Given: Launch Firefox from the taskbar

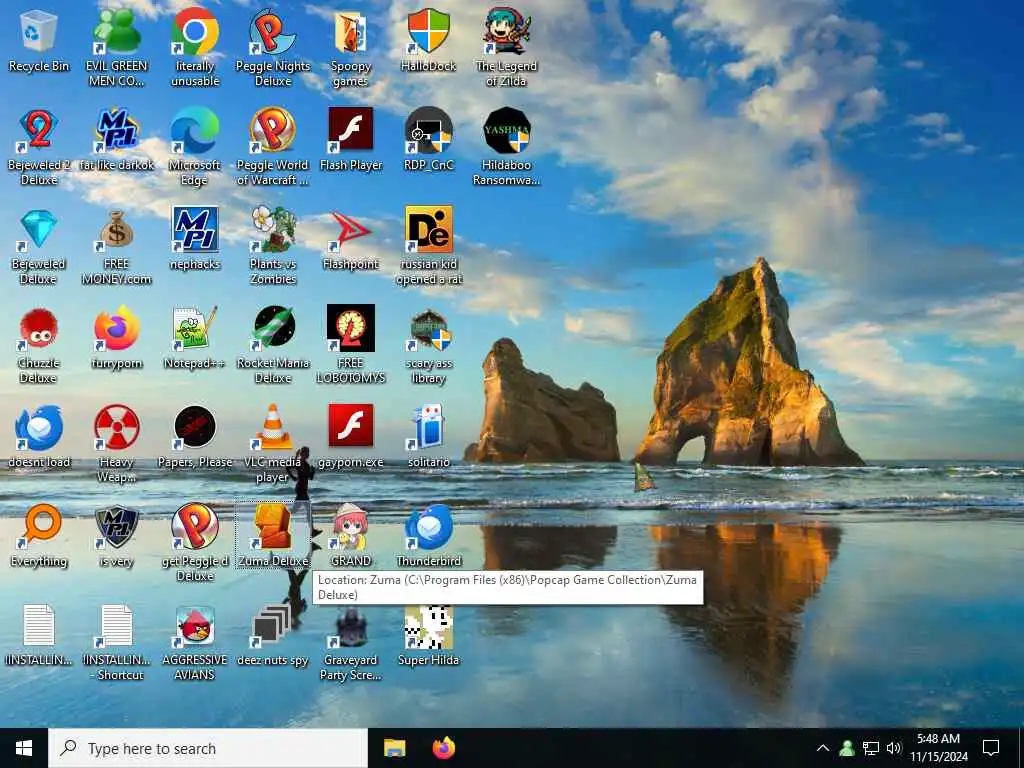Looking at the screenshot, I should tap(444, 748).
